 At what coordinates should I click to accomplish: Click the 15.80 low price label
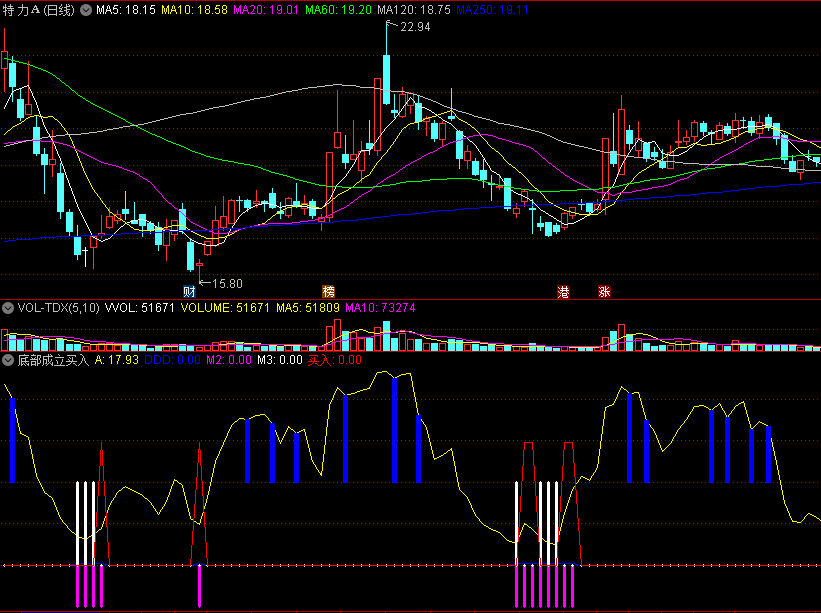pyautogui.click(x=227, y=284)
